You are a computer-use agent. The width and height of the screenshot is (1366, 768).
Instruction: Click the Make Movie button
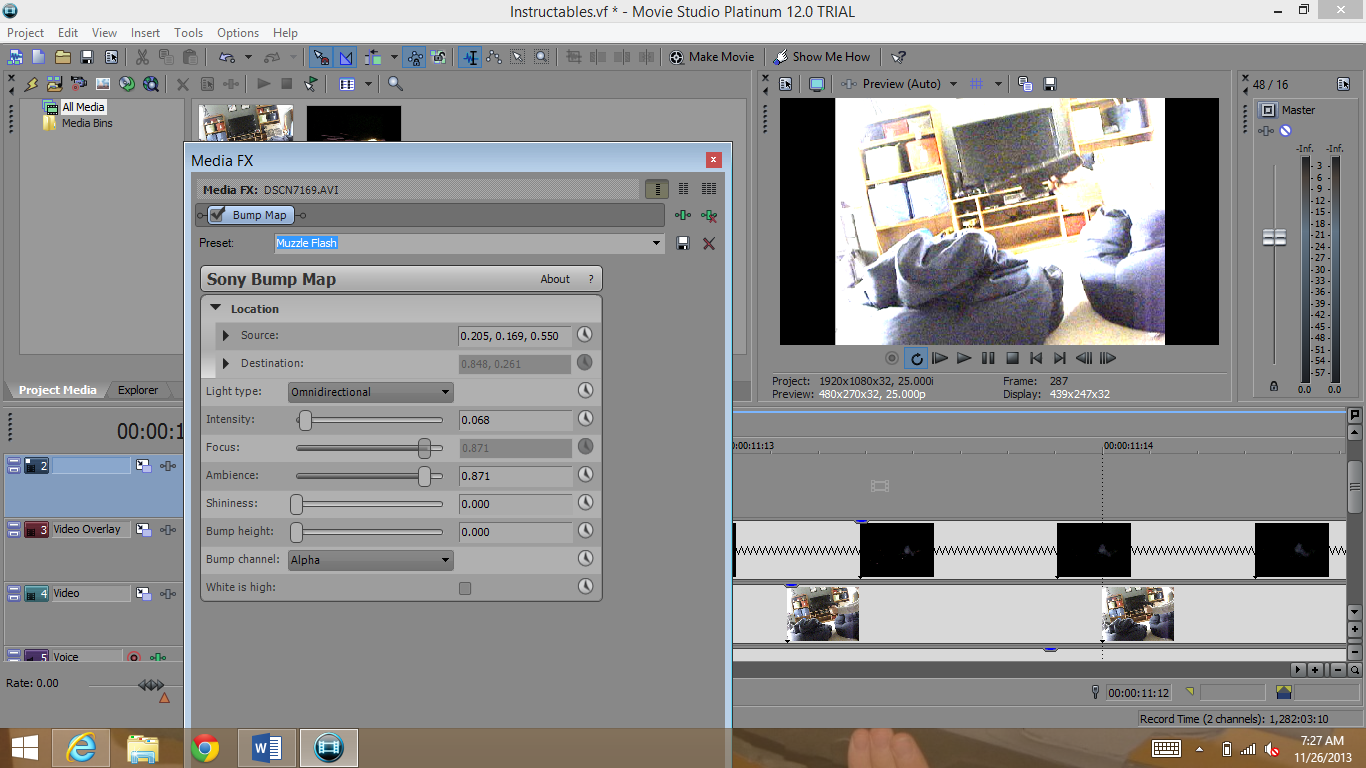[712, 57]
